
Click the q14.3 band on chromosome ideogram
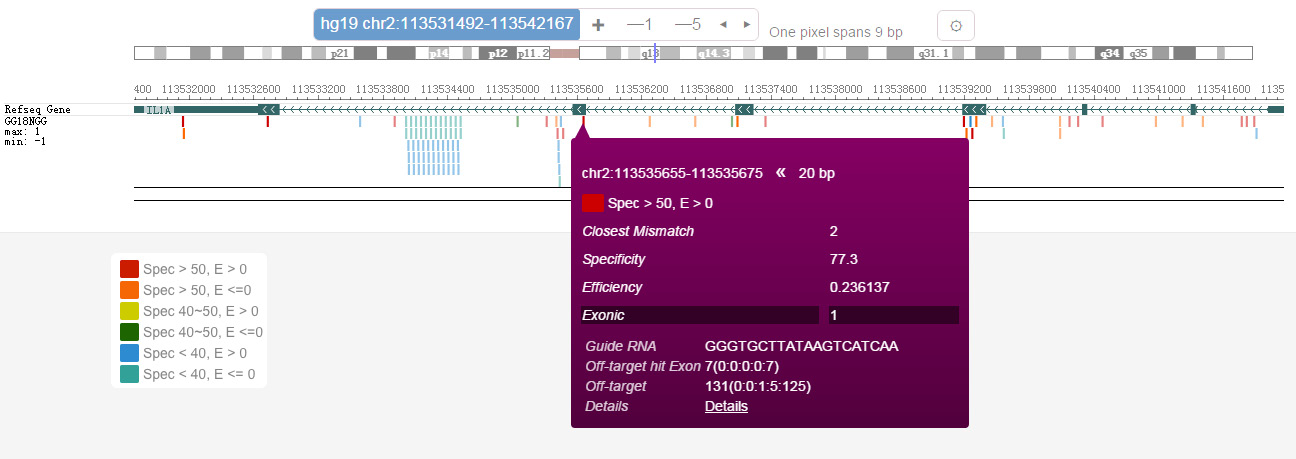point(713,53)
